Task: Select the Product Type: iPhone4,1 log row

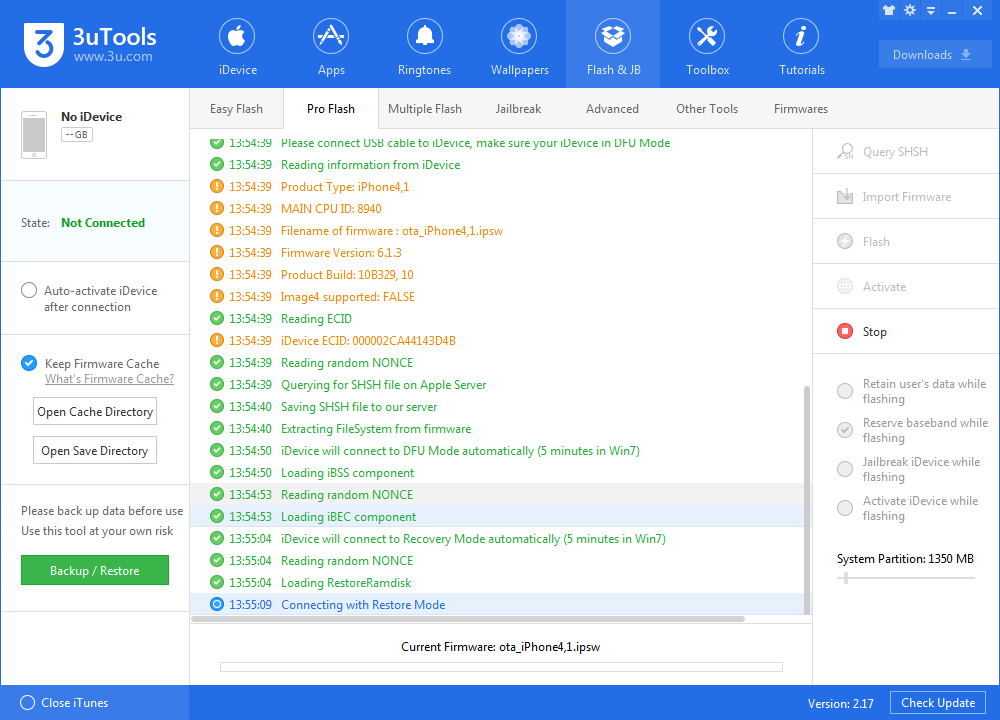Action: click(497, 187)
